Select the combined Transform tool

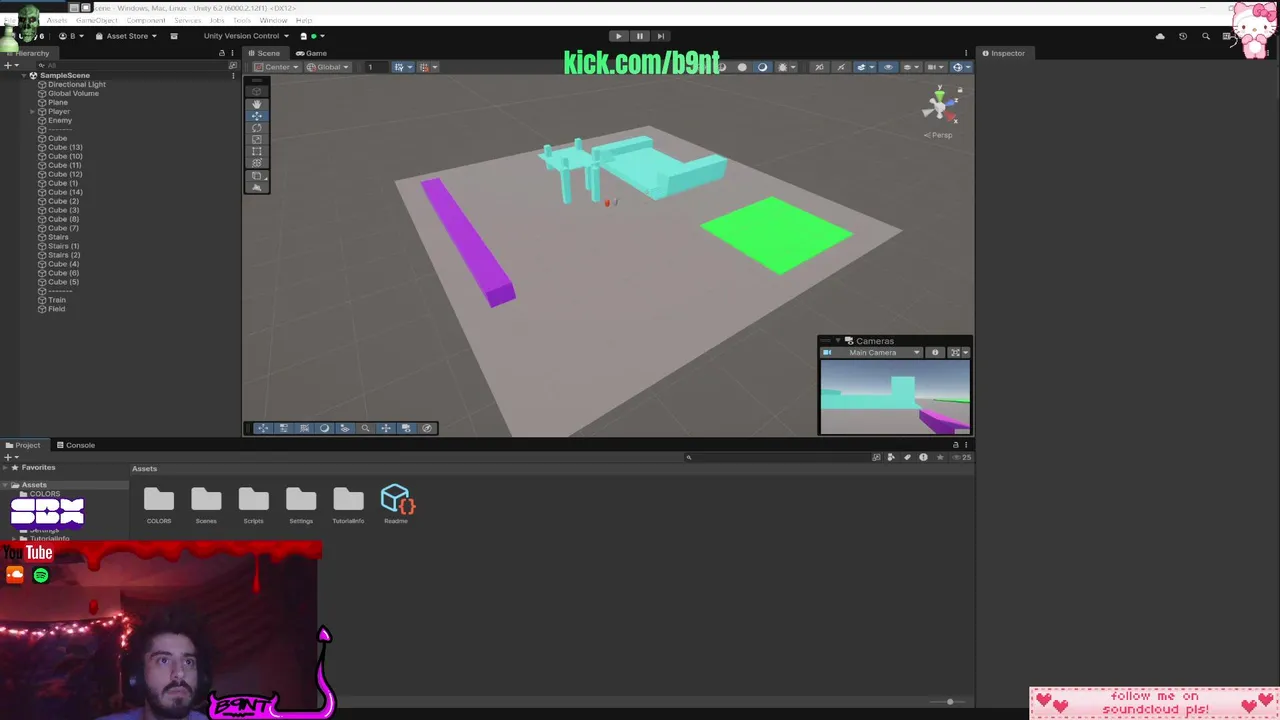click(257, 163)
